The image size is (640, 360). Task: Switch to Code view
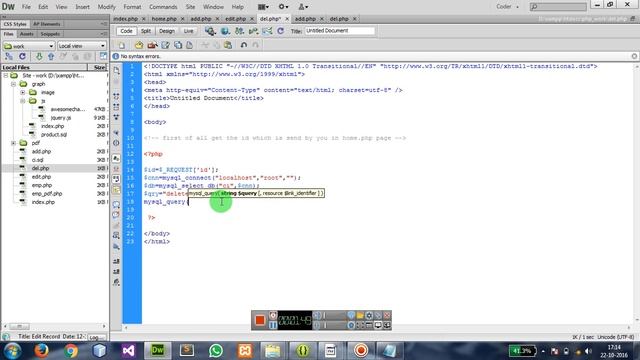(126, 31)
